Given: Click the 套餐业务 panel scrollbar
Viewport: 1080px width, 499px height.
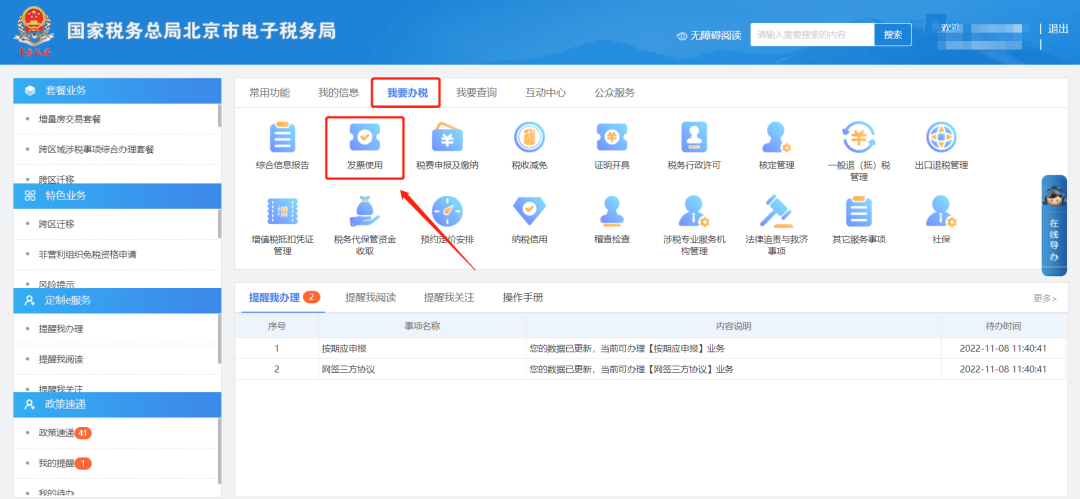Looking at the screenshot, I should point(220,115).
